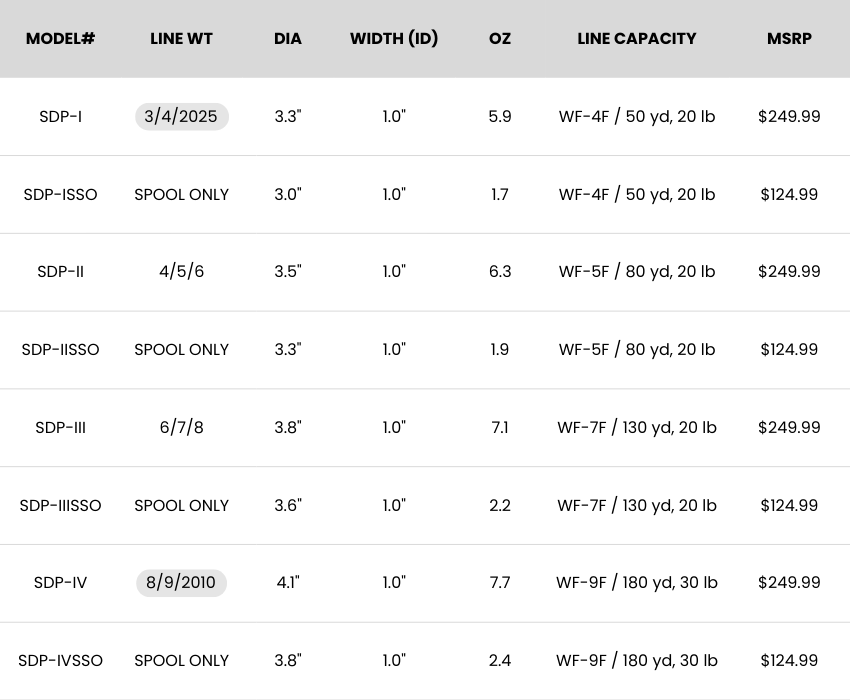Select the SDP-III model cell
This screenshot has width=850, height=700.
(x=60, y=428)
